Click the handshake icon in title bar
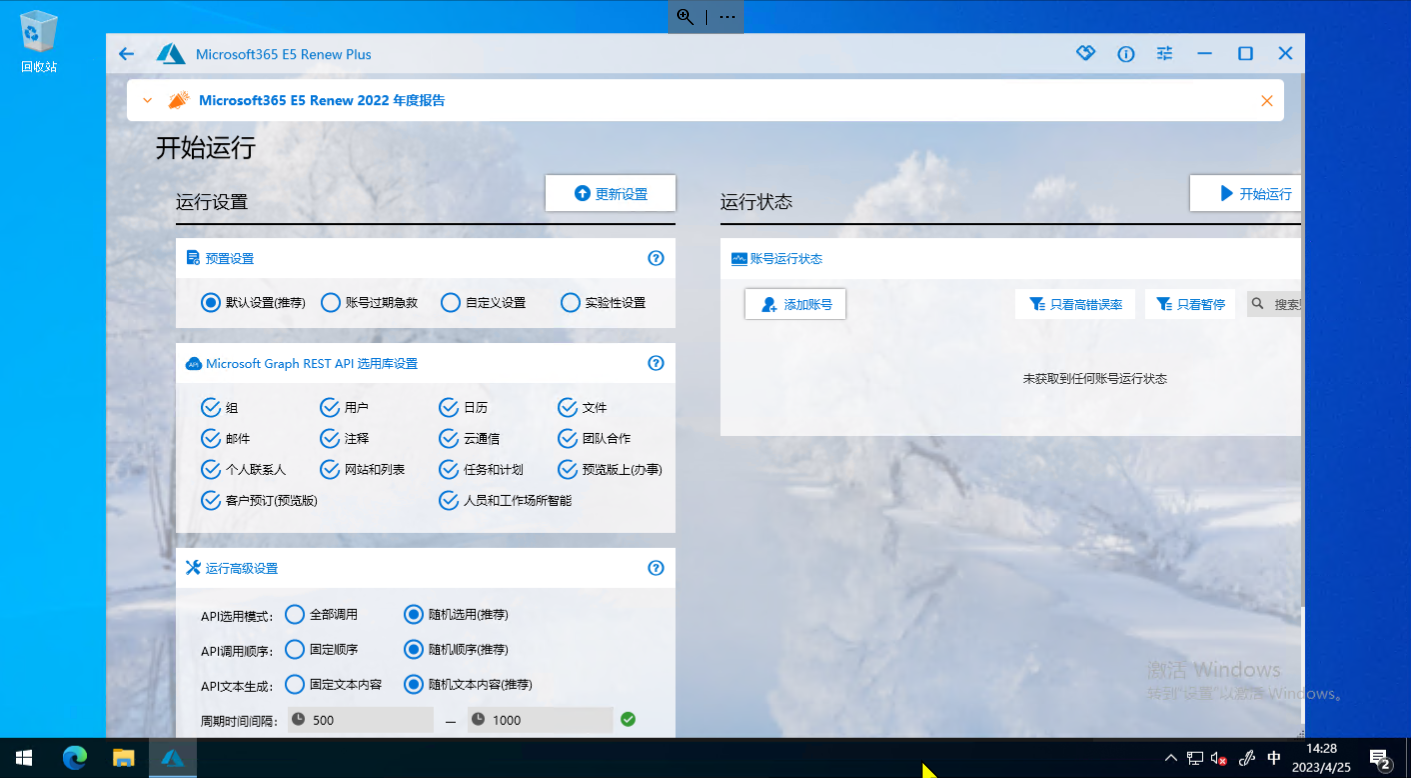 (x=1086, y=53)
